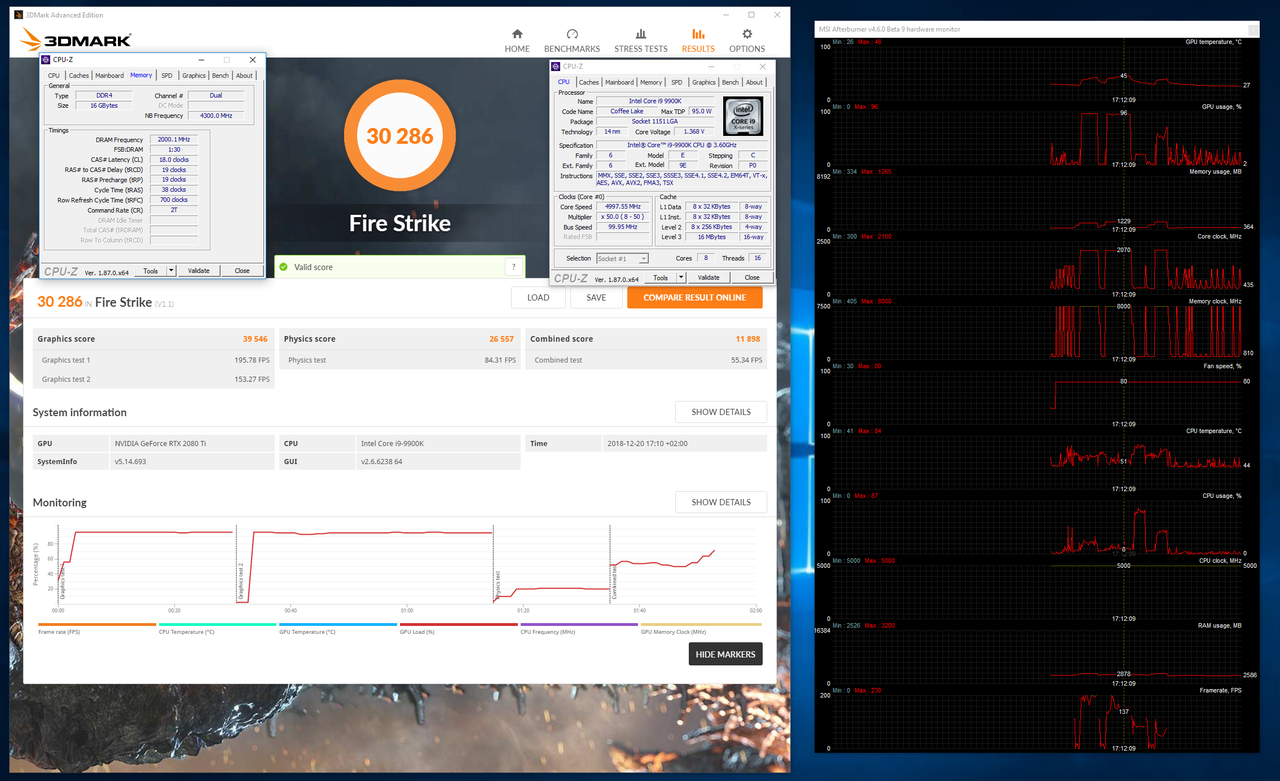Open Graphics tab in right CPU-Z window

pyautogui.click(x=704, y=82)
